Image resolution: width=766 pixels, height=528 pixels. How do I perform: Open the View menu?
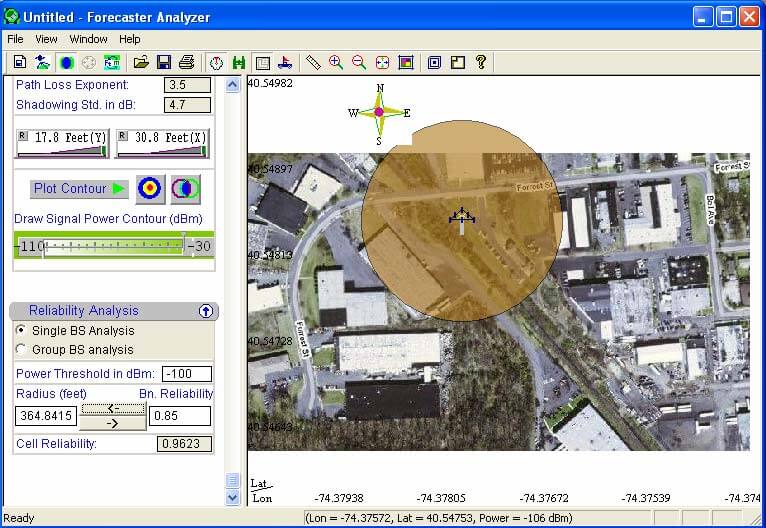pyautogui.click(x=46, y=39)
